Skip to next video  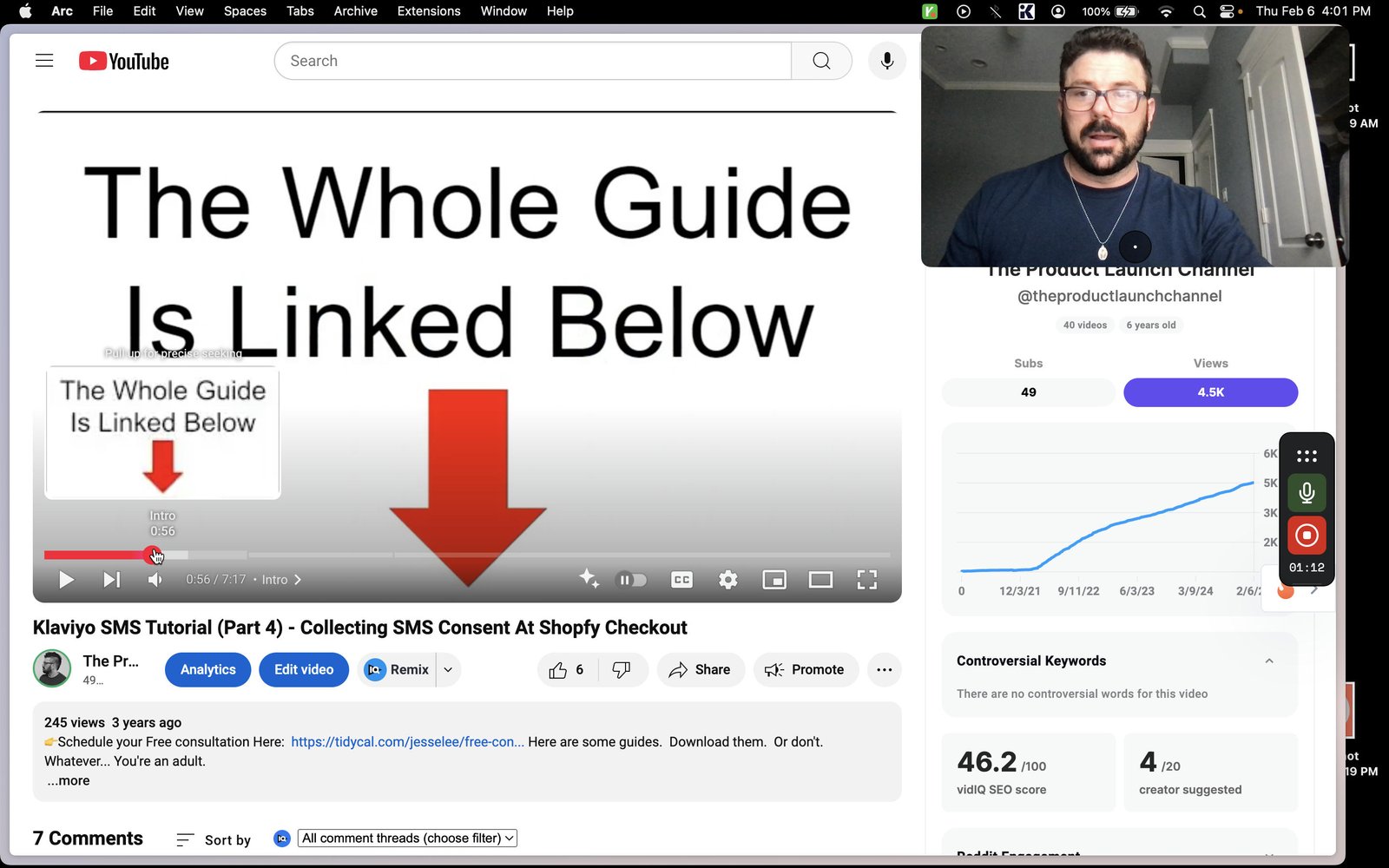(x=111, y=580)
